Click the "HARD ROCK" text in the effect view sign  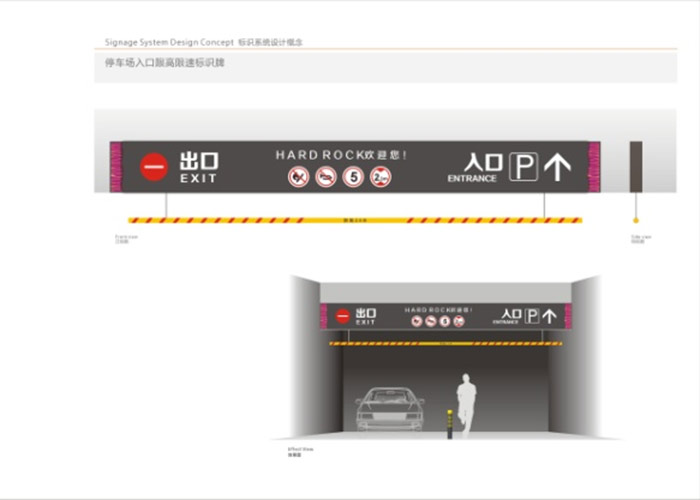428,309
